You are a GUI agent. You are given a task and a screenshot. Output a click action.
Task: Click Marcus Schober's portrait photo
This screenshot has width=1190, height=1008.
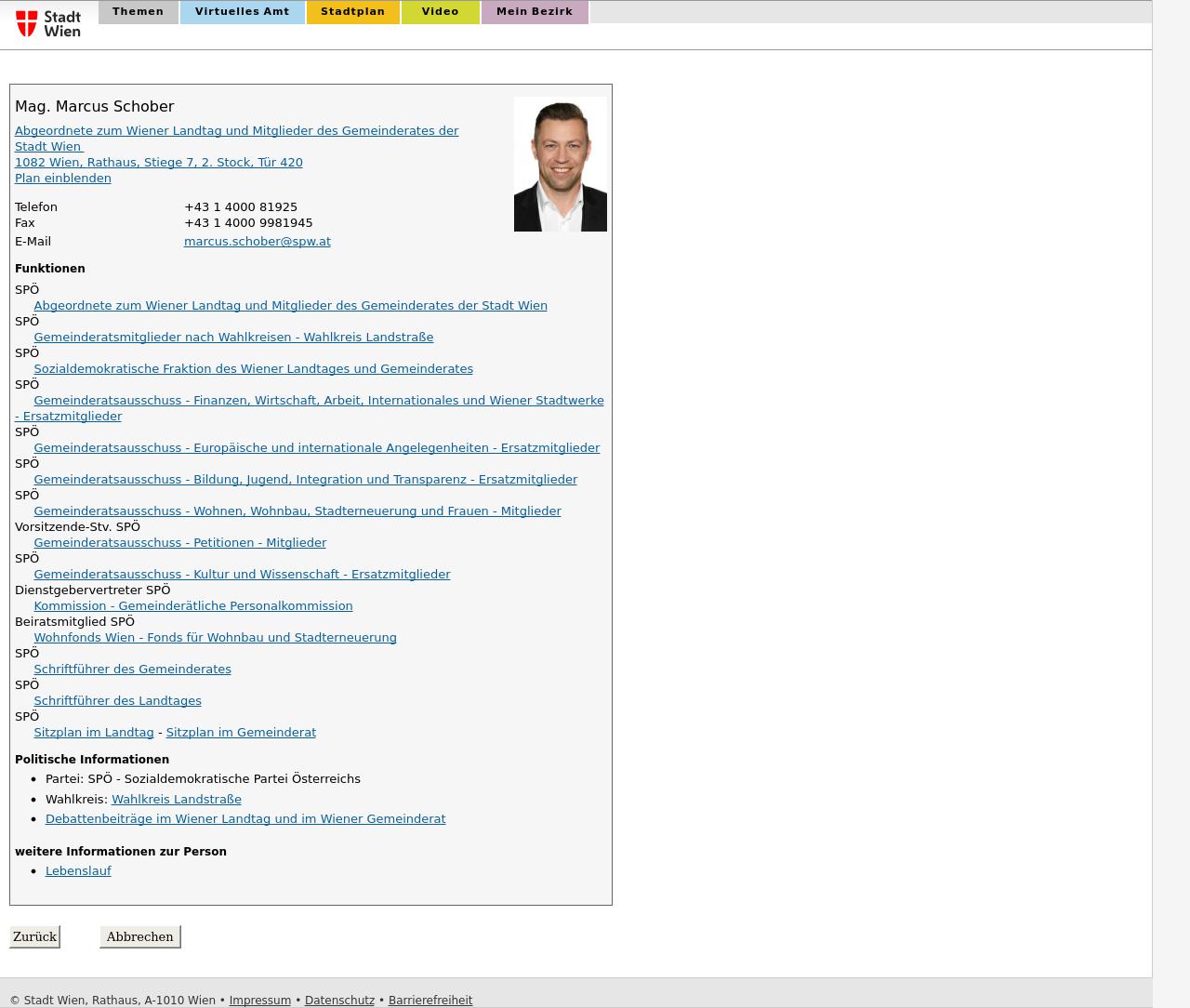[560, 164]
